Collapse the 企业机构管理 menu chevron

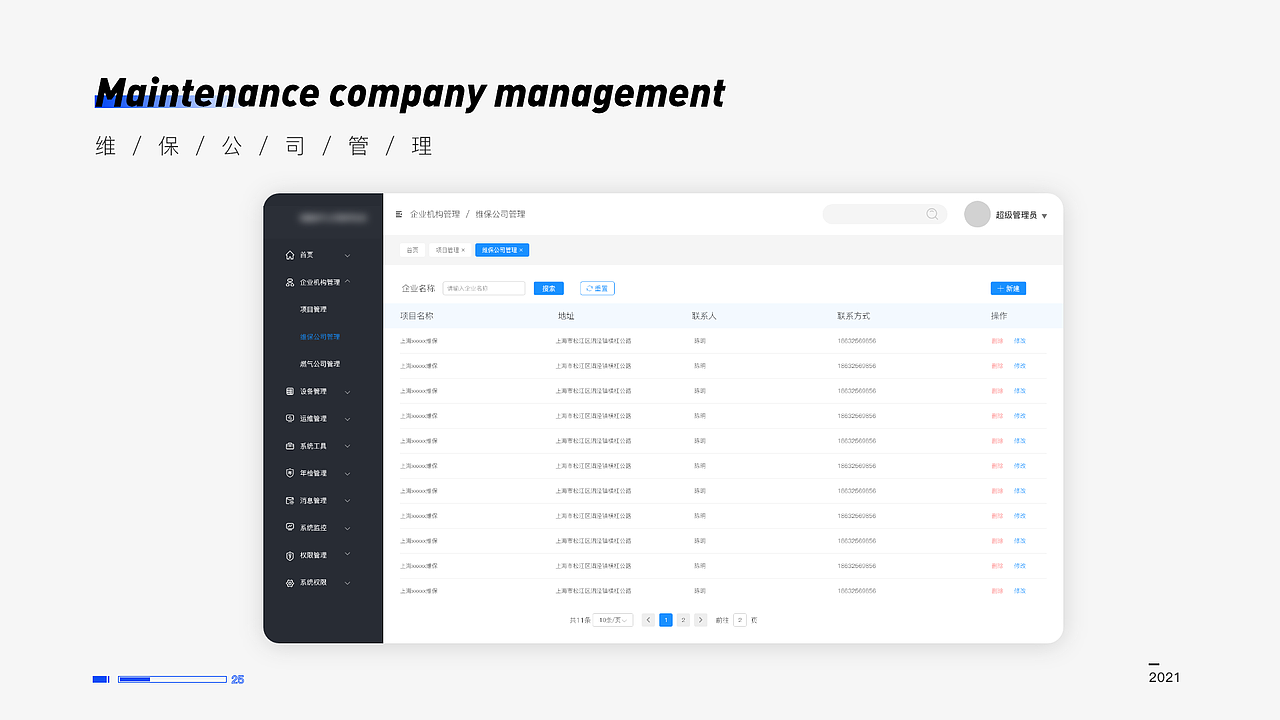[347, 282]
